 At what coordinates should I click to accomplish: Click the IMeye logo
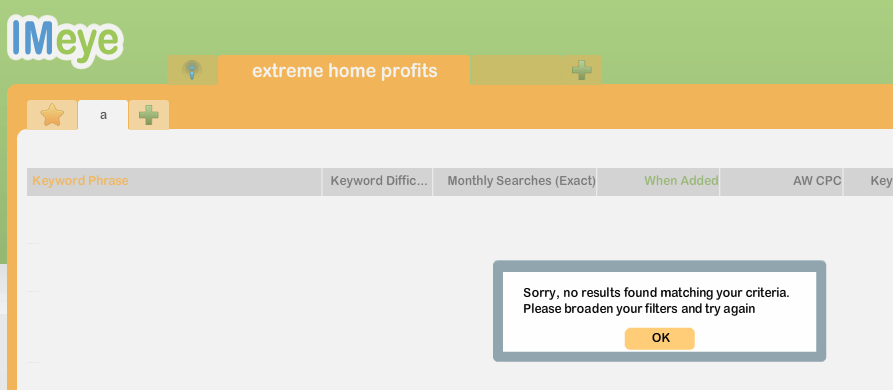[65, 40]
